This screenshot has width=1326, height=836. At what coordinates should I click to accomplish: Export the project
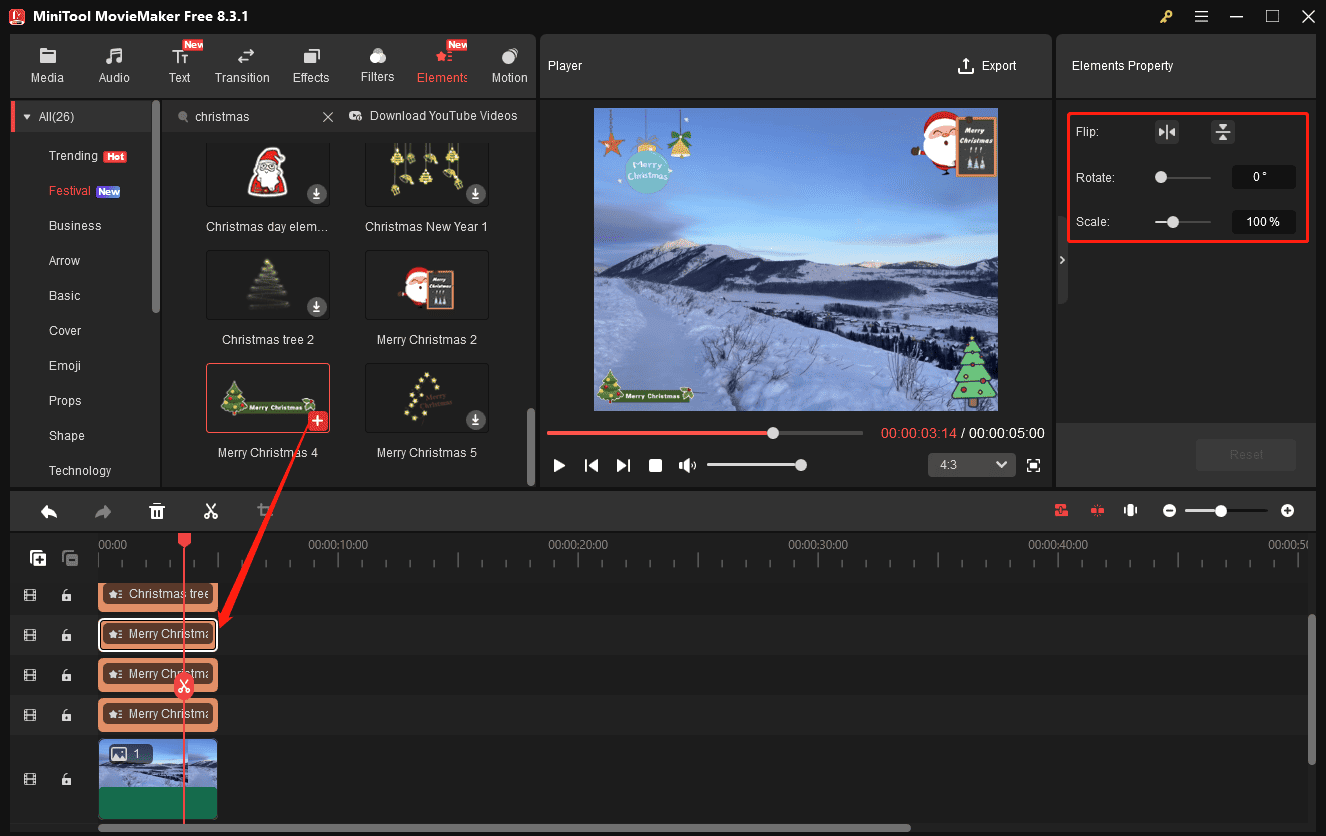click(x=986, y=66)
